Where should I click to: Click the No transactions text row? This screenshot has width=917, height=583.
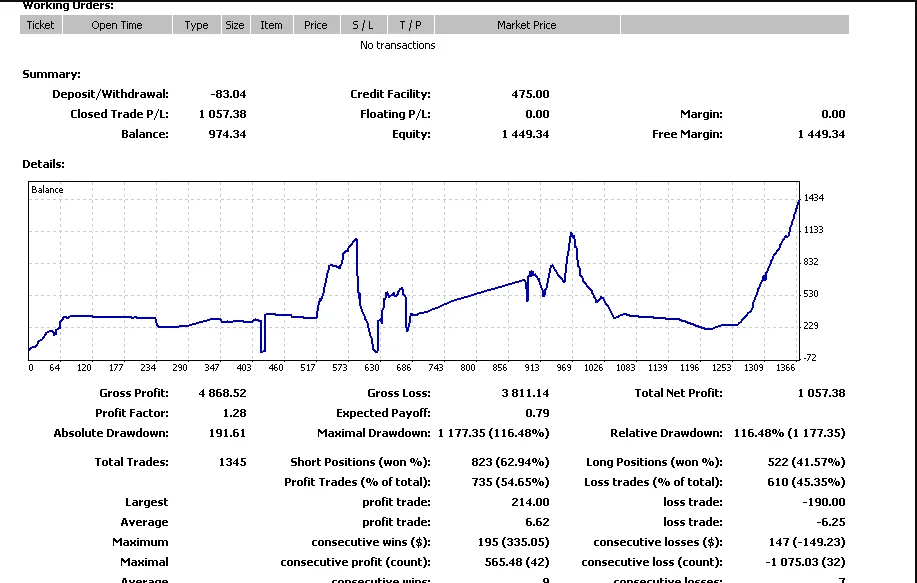pyautogui.click(x=397, y=45)
